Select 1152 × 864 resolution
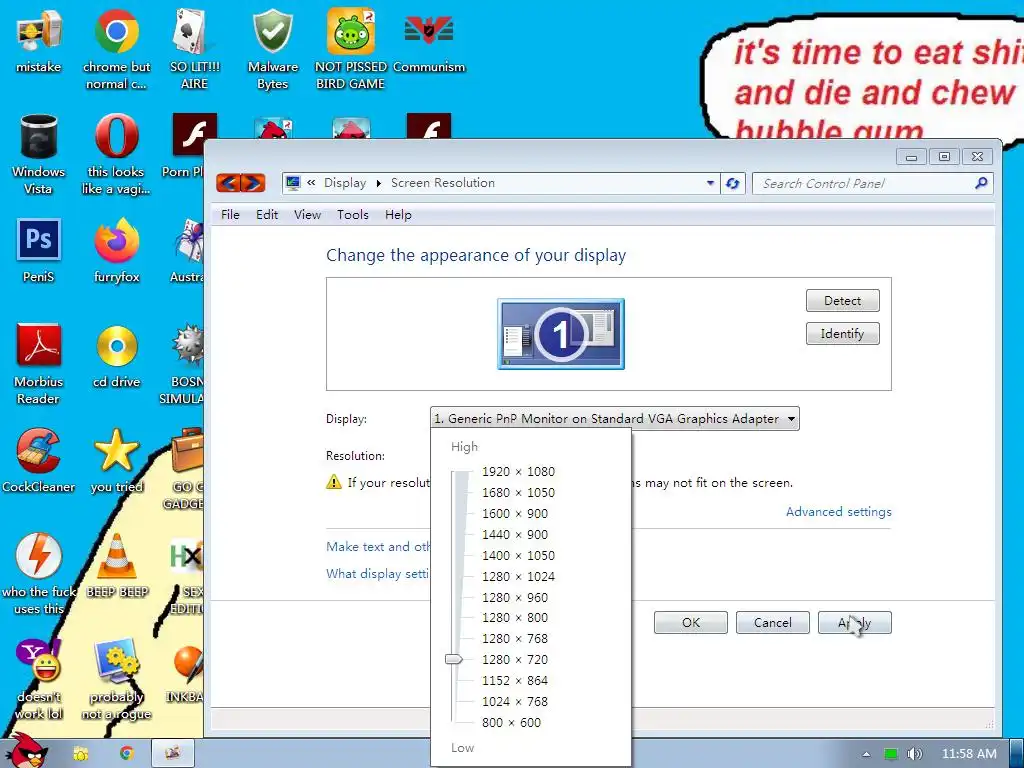Screen dimensions: 1024x768 tap(515, 680)
